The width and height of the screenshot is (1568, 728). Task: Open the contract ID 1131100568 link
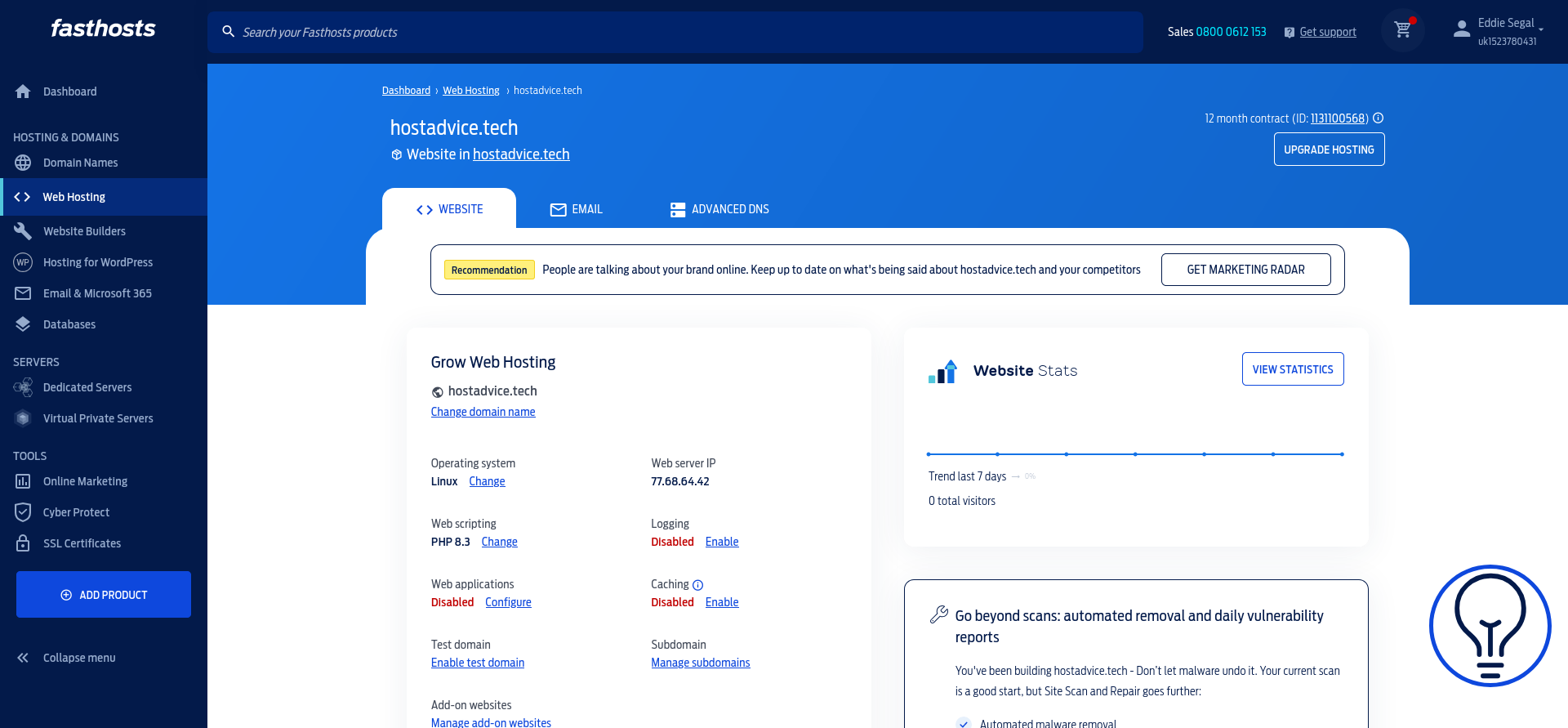(1338, 118)
